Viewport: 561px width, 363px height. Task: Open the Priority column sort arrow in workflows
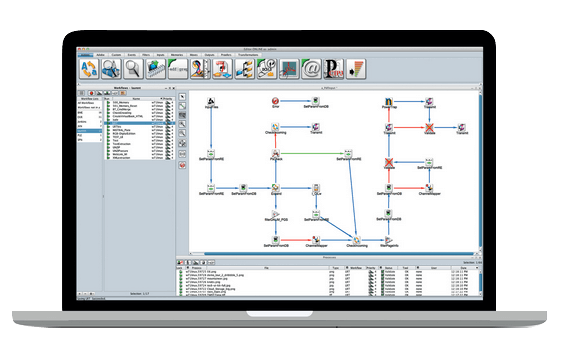[161, 98]
